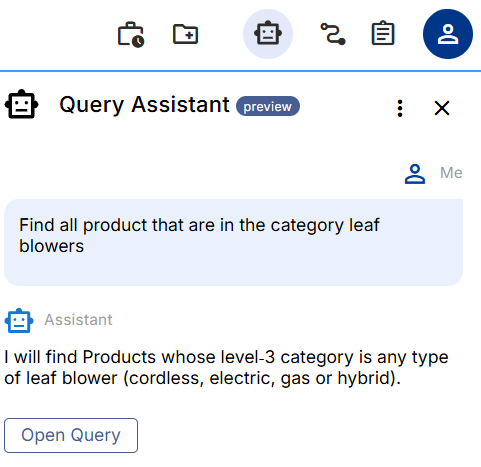Open the user profile avatar
Viewport: 481px width, 467px height.
(448, 34)
